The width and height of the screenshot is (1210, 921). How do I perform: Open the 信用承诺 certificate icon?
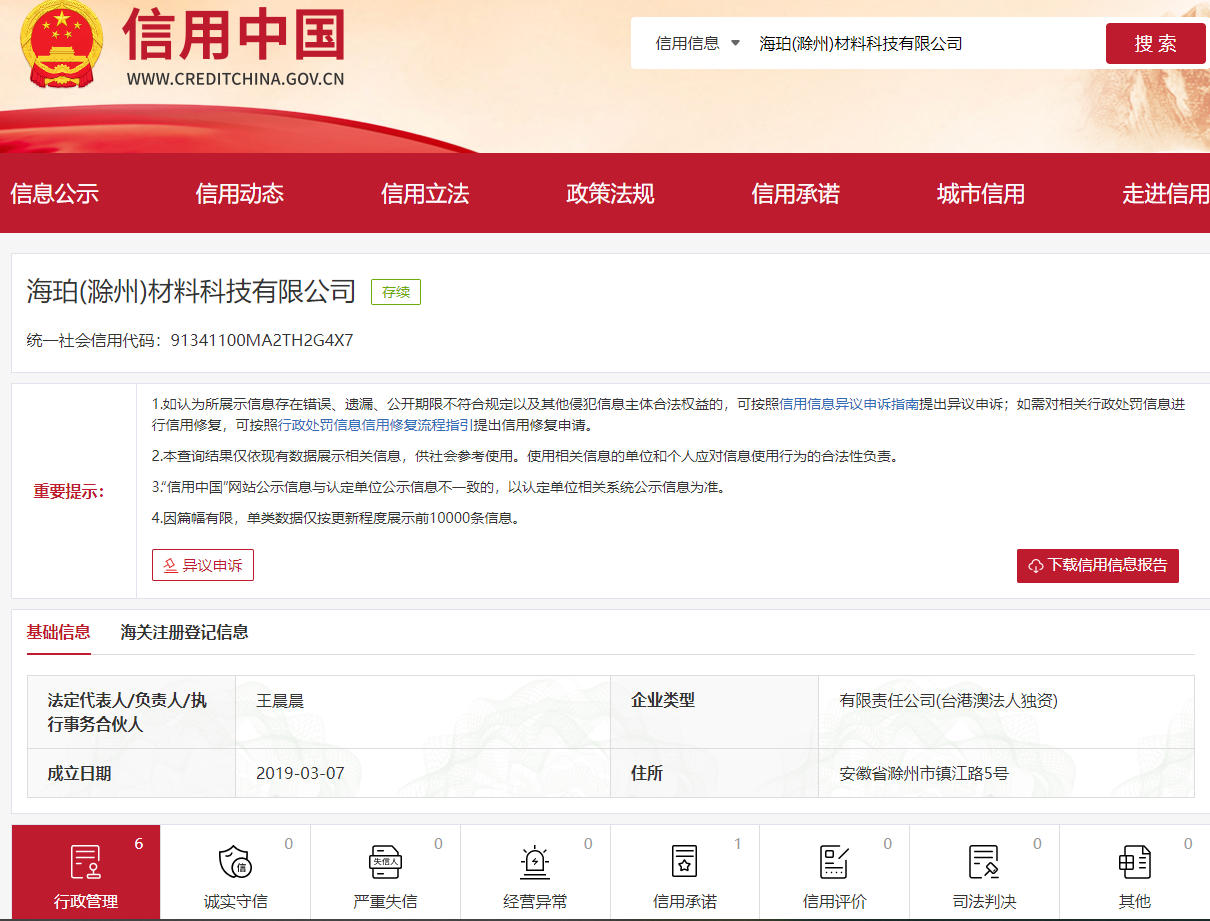point(684,861)
